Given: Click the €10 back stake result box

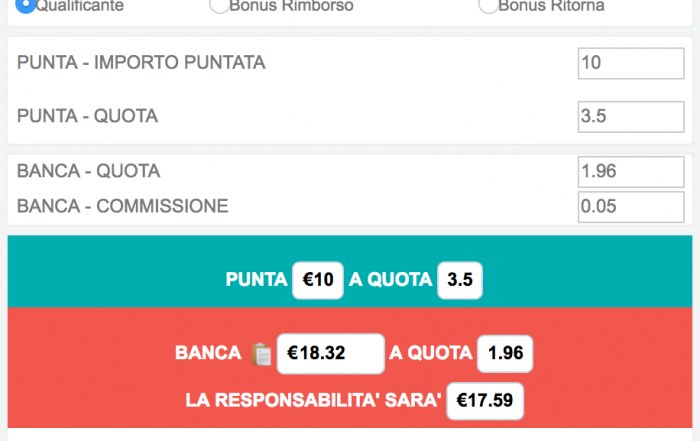Looking at the screenshot, I should coord(318,280).
